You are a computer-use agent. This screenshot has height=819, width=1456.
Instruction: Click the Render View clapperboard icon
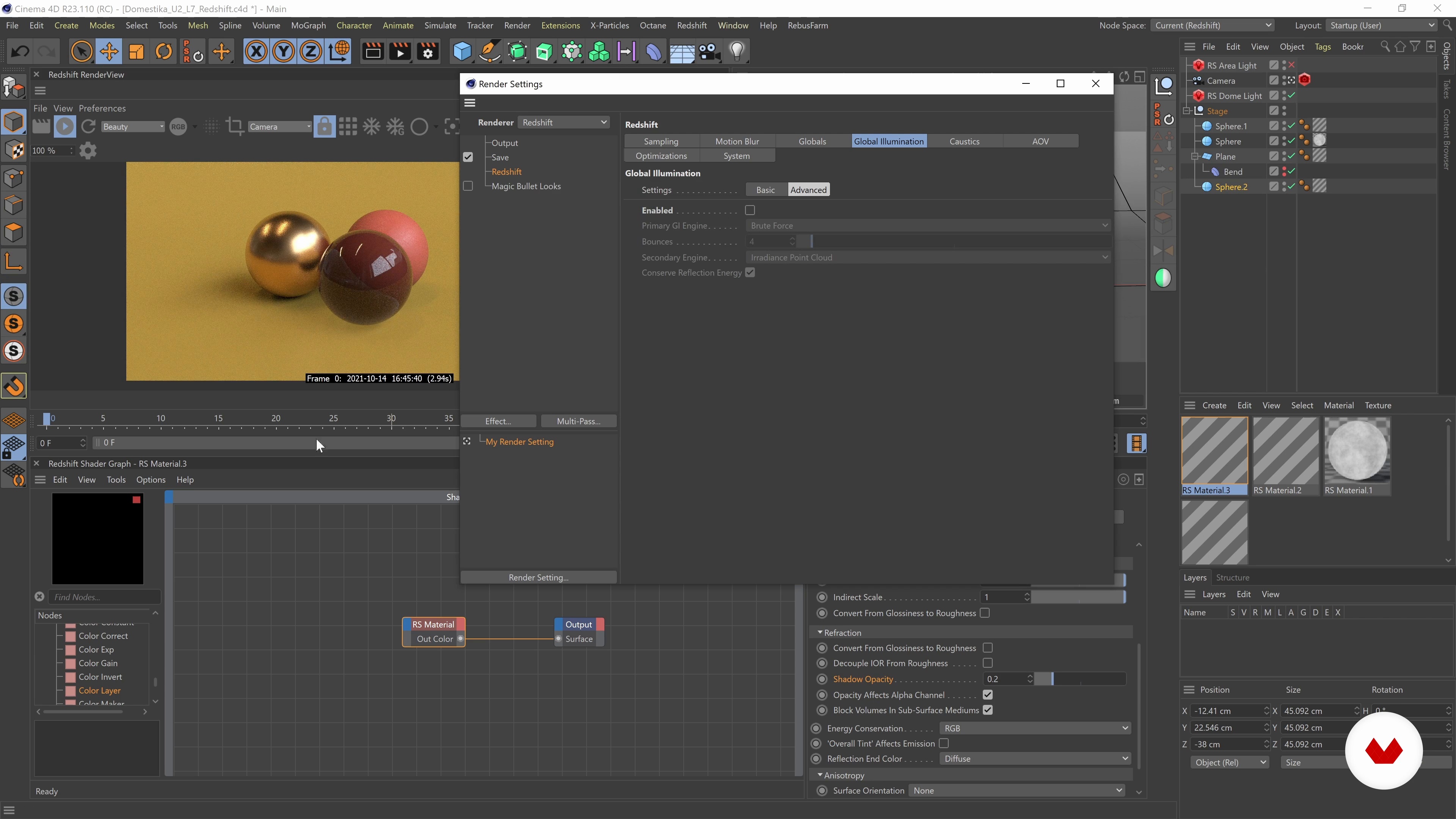pyautogui.click(x=372, y=52)
